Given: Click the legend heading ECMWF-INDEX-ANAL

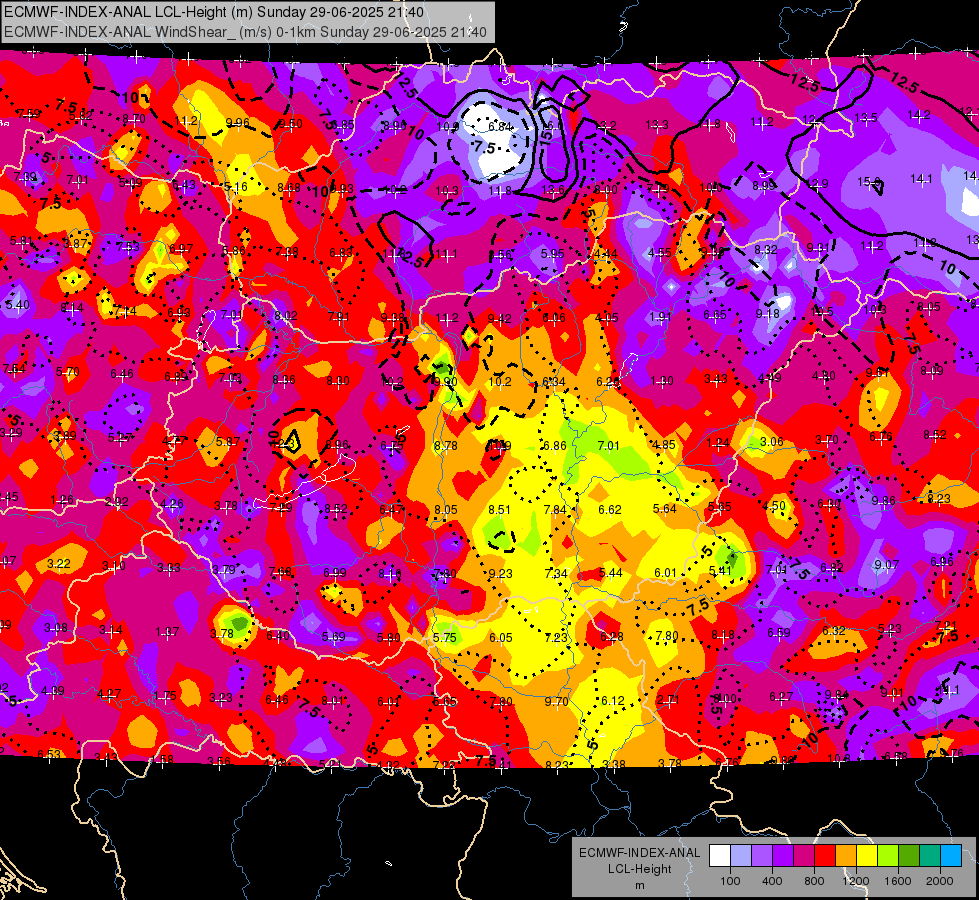Looking at the screenshot, I should coord(639,853).
